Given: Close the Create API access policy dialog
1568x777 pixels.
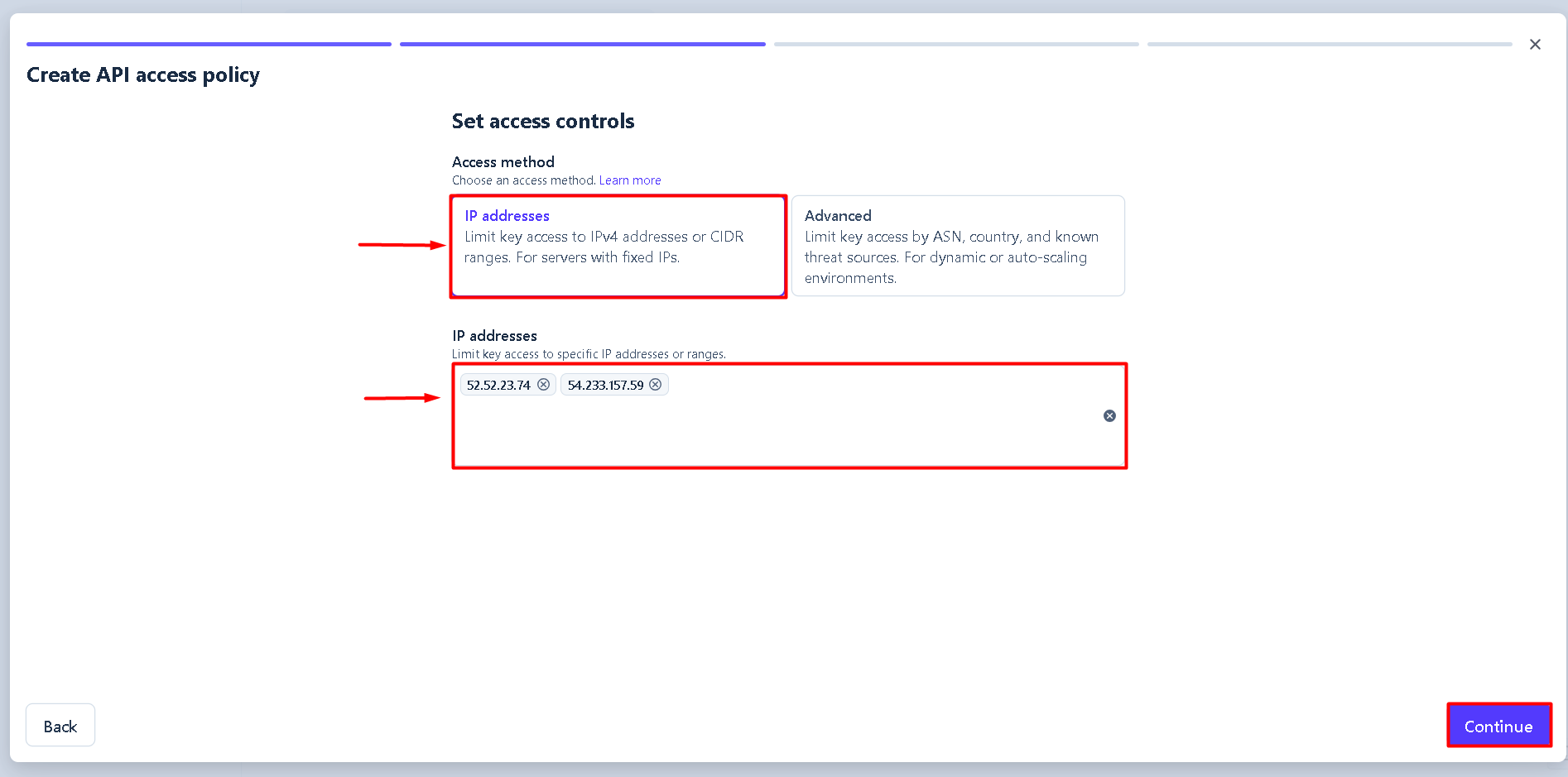Looking at the screenshot, I should pos(1535,45).
